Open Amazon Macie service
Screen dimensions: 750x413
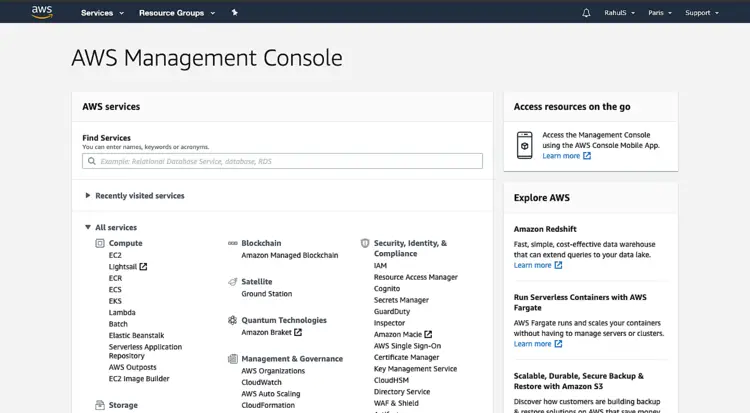398,335
